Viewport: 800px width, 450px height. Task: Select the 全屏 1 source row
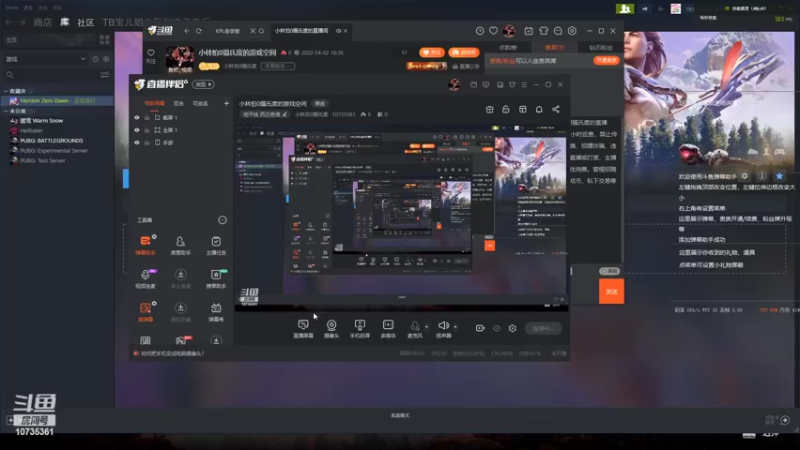pyautogui.click(x=181, y=130)
